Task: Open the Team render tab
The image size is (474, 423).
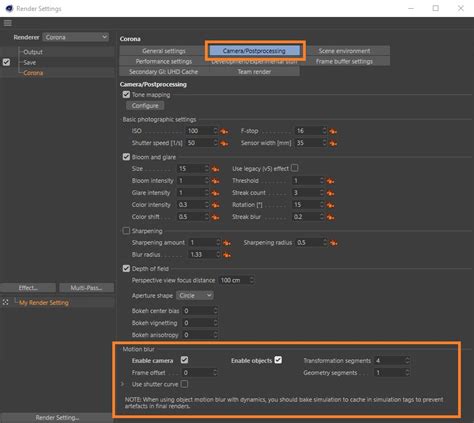Action: (x=254, y=72)
